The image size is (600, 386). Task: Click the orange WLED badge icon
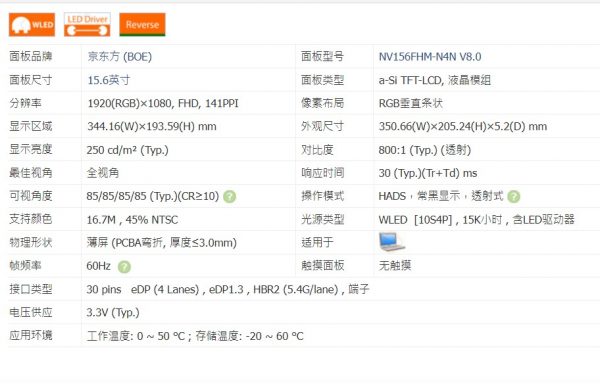click(x=32, y=24)
